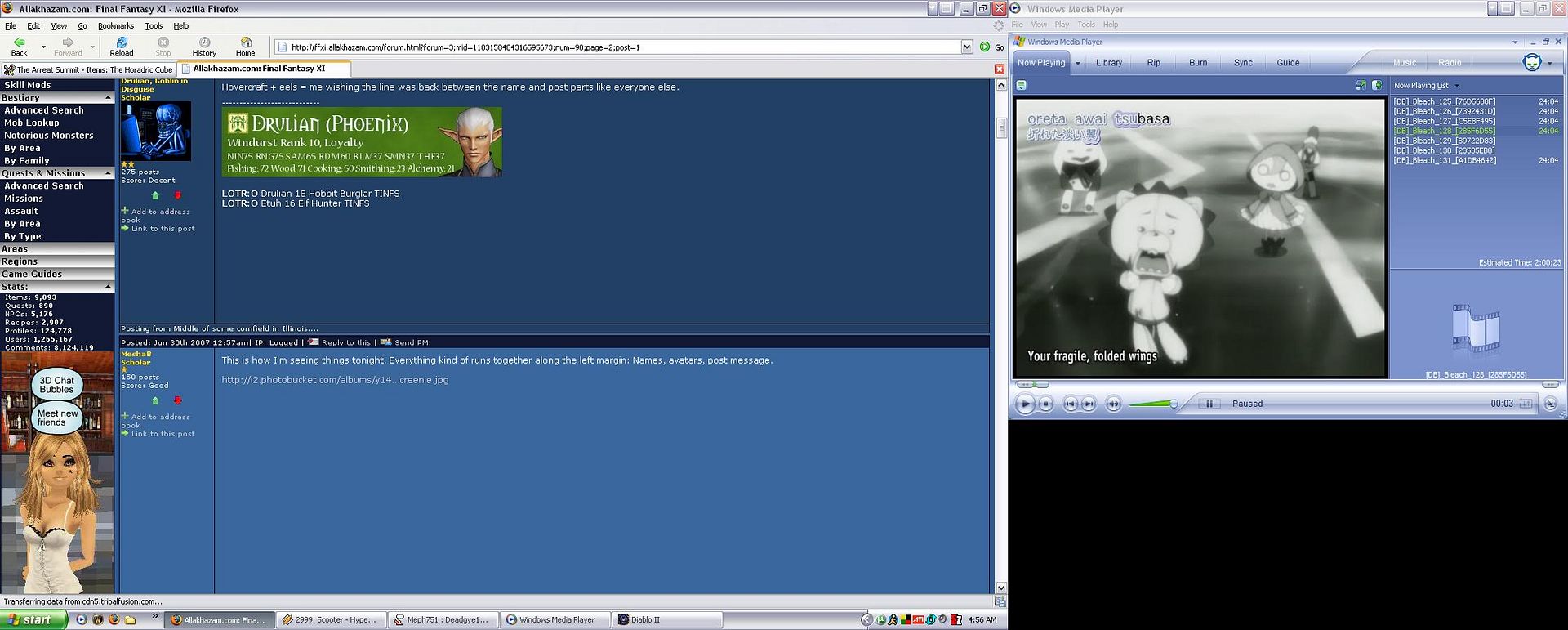Click the Stop button in Windows Media Player
Viewport: 1568px width, 630px height.
click(1045, 404)
